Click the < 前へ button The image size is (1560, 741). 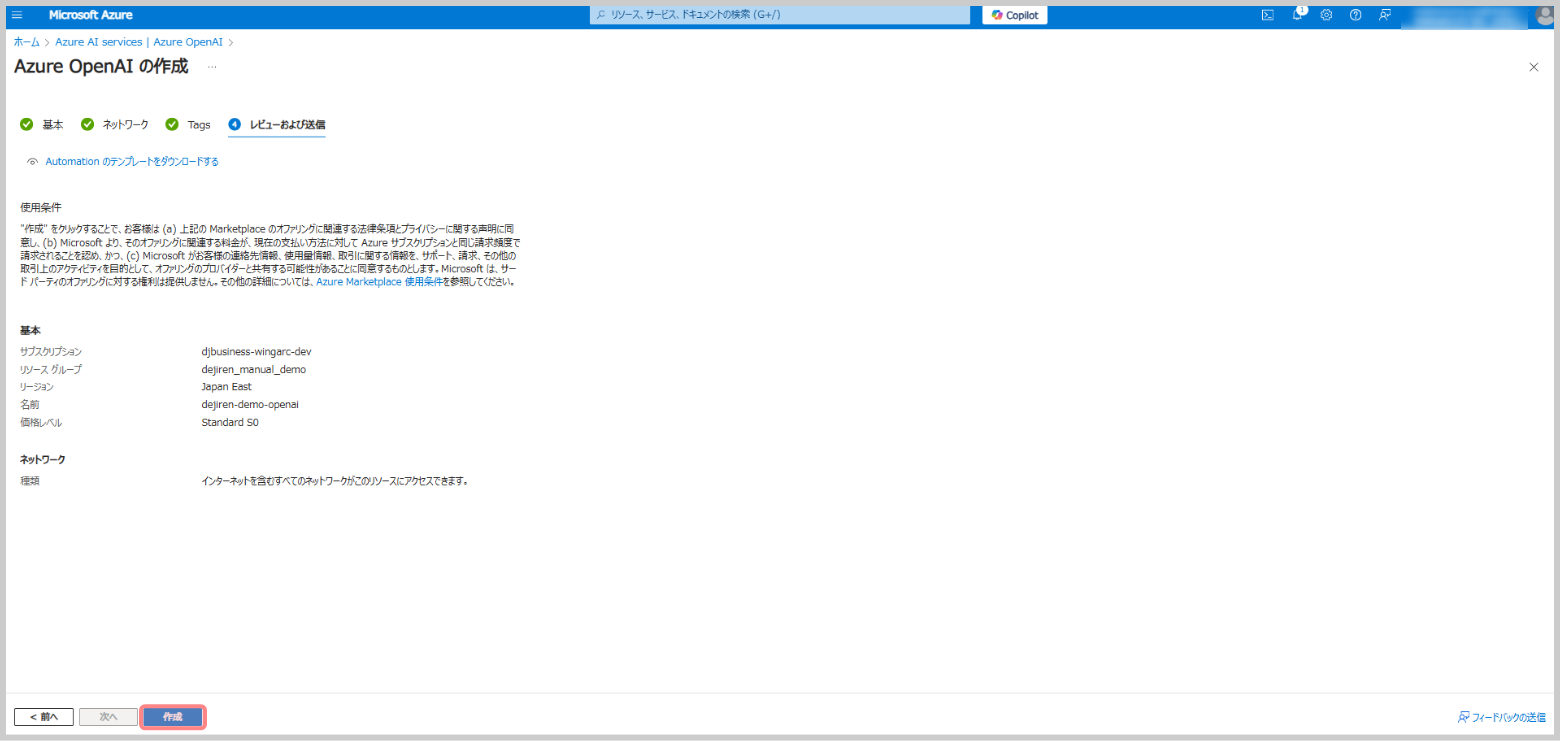[44, 717]
